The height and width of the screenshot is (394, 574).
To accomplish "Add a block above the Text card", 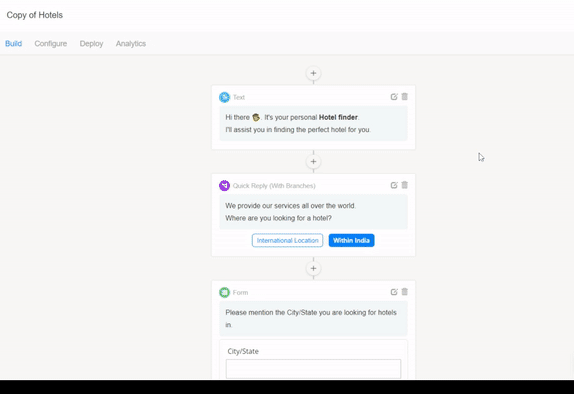I will point(313,73).
